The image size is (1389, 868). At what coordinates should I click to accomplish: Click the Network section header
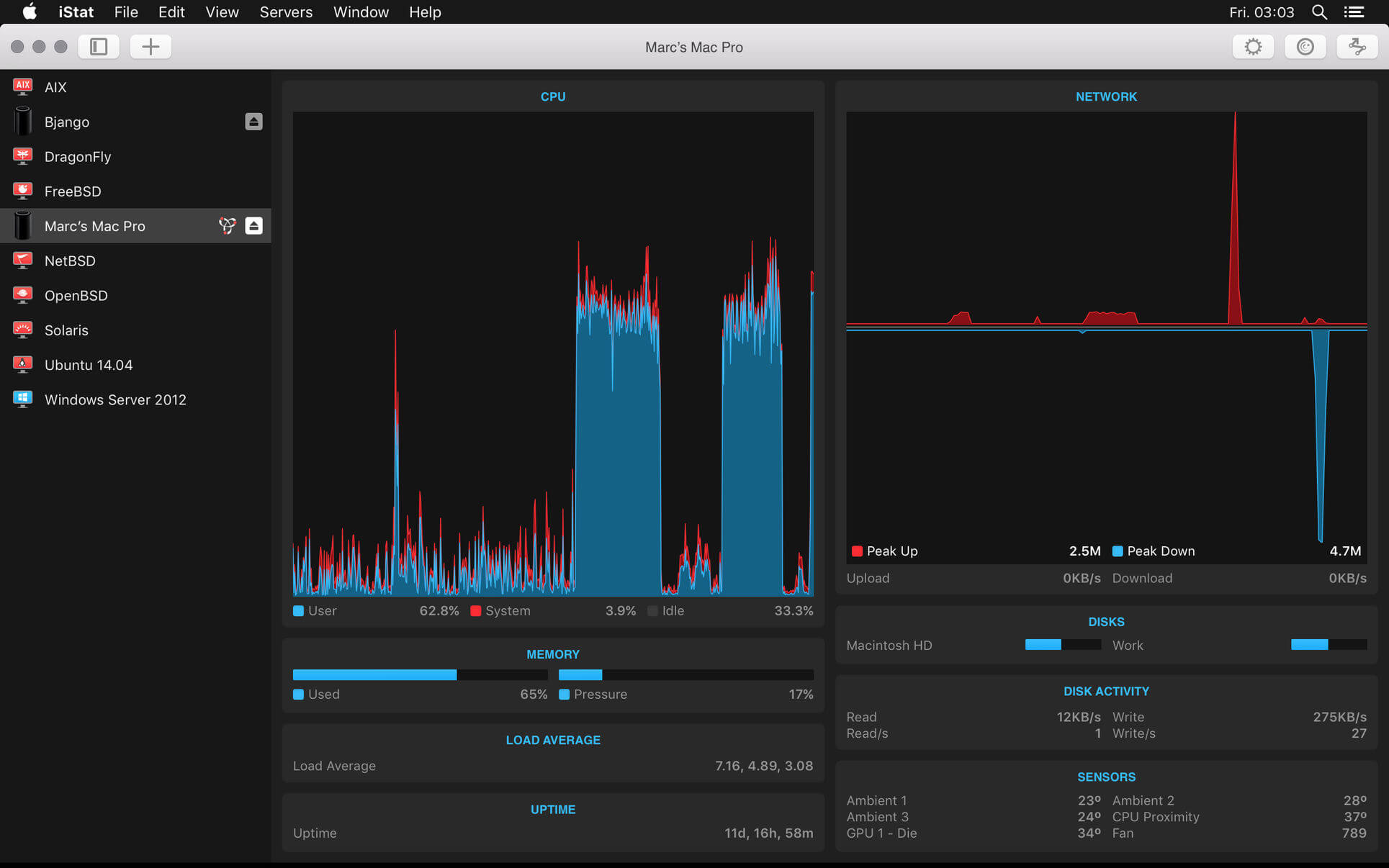(1106, 96)
